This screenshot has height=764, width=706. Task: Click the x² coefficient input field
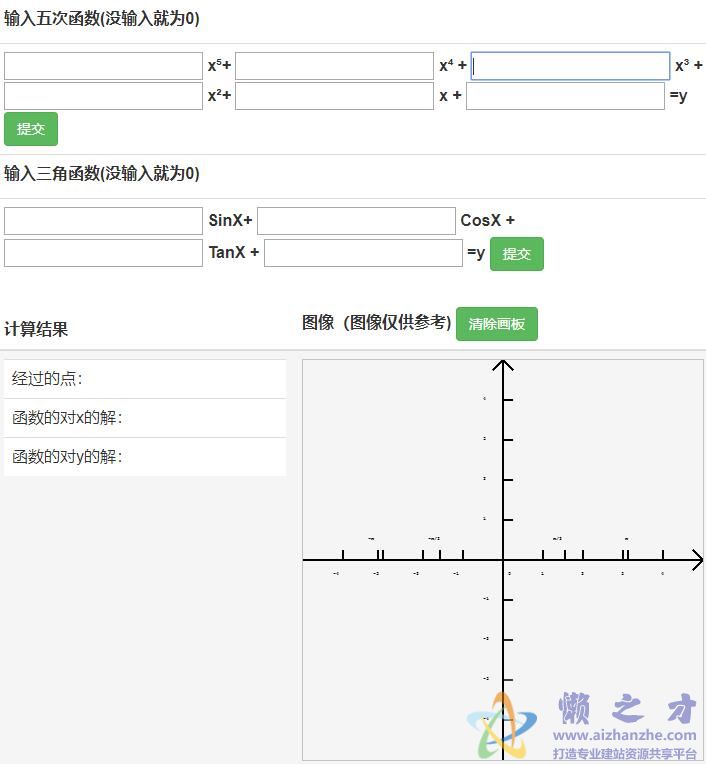click(x=103, y=96)
